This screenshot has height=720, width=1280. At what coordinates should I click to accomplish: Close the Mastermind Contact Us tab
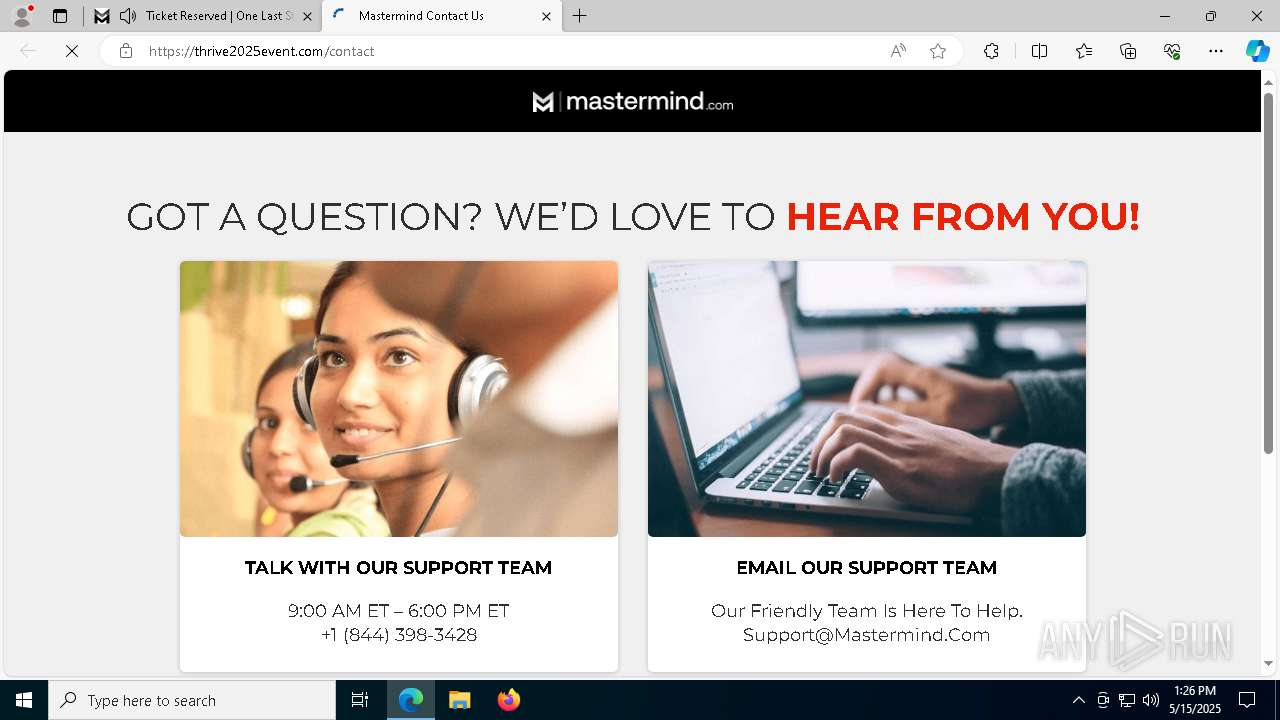tap(546, 16)
